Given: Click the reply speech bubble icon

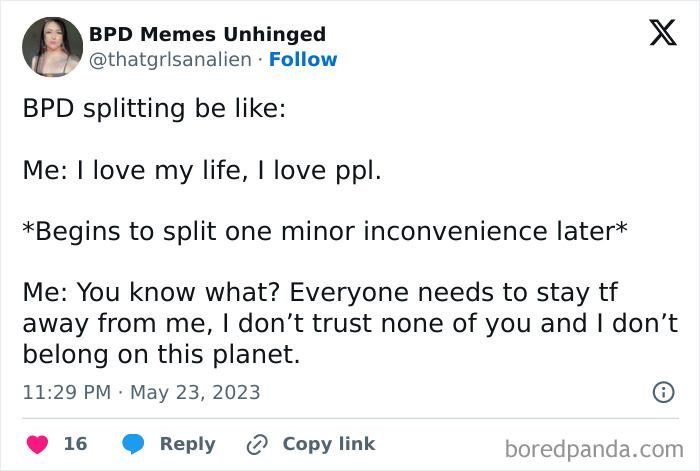Looking at the screenshot, I should click(x=133, y=444).
